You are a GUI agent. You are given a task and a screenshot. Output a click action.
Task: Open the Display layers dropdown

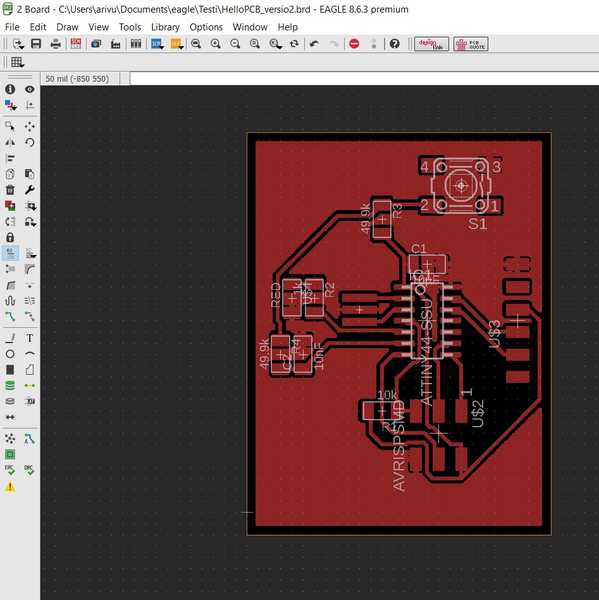coord(10,105)
